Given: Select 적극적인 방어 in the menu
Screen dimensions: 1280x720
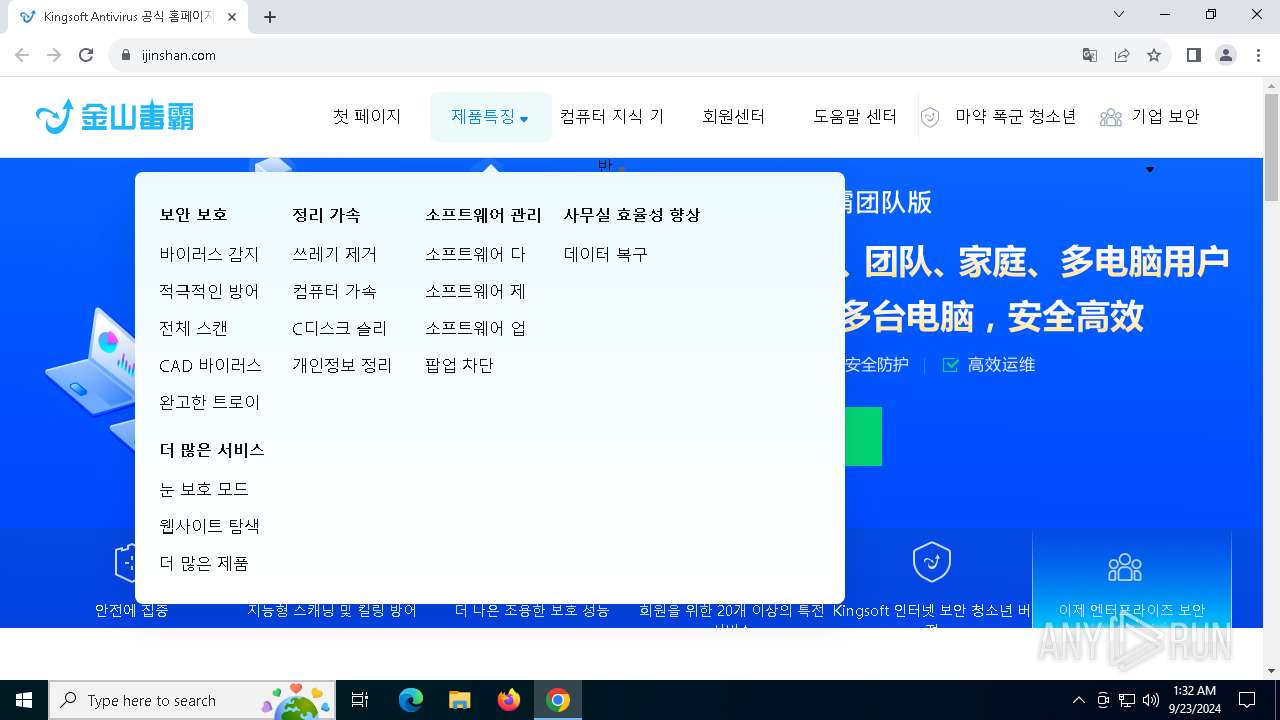Looking at the screenshot, I should click(x=209, y=292).
